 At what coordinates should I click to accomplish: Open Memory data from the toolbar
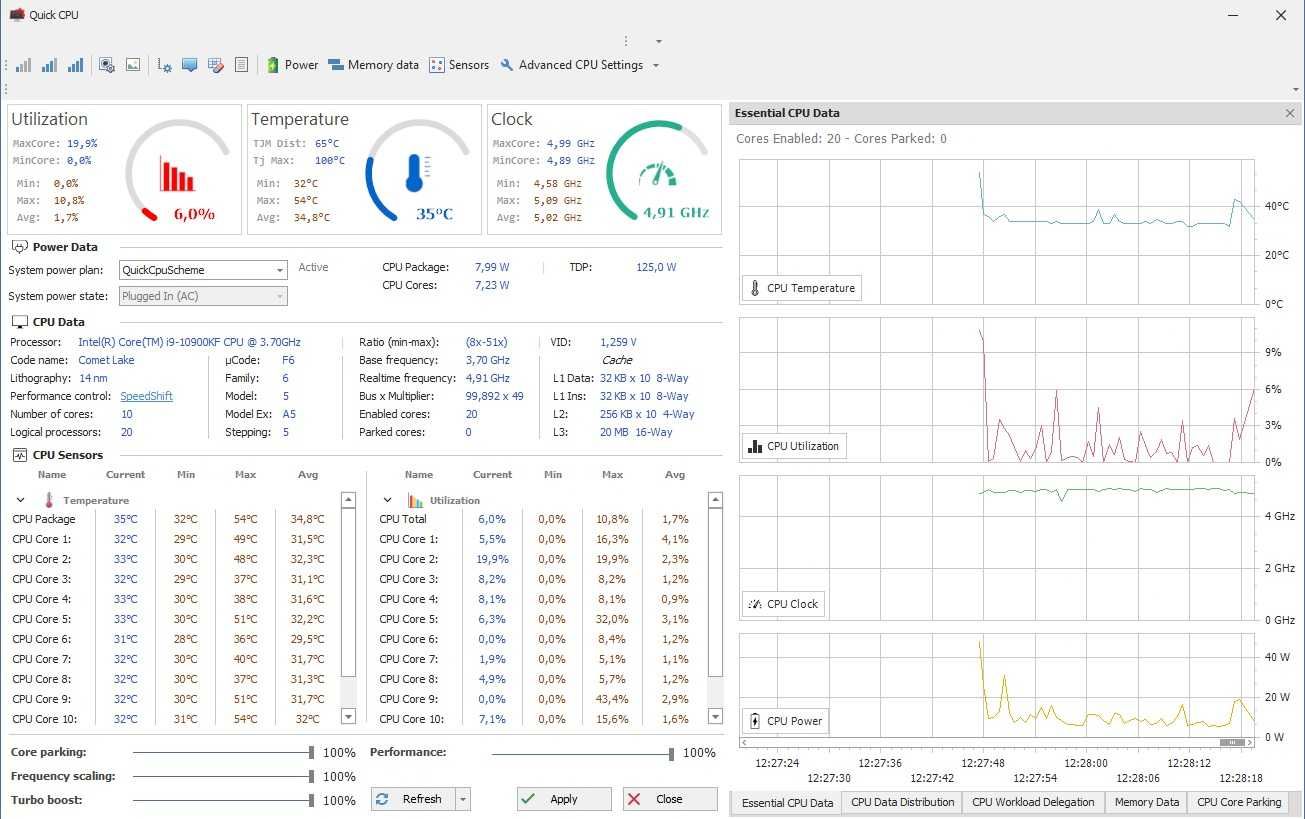click(373, 65)
